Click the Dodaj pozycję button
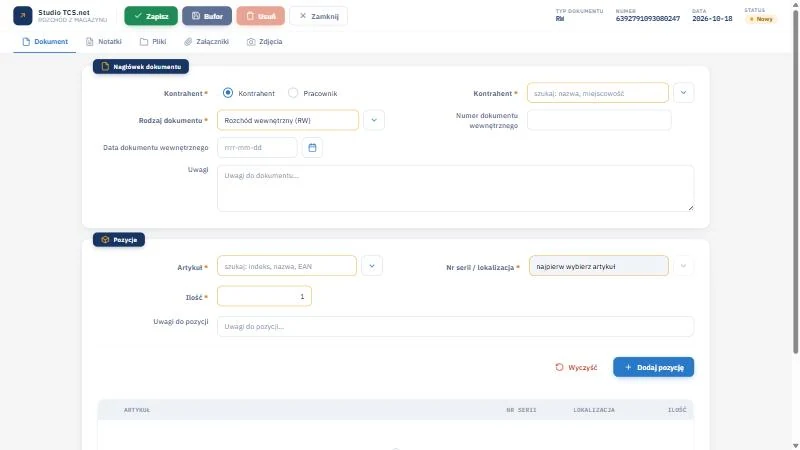Image resolution: width=800 pixels, height=450 pixels. [654, 367]
